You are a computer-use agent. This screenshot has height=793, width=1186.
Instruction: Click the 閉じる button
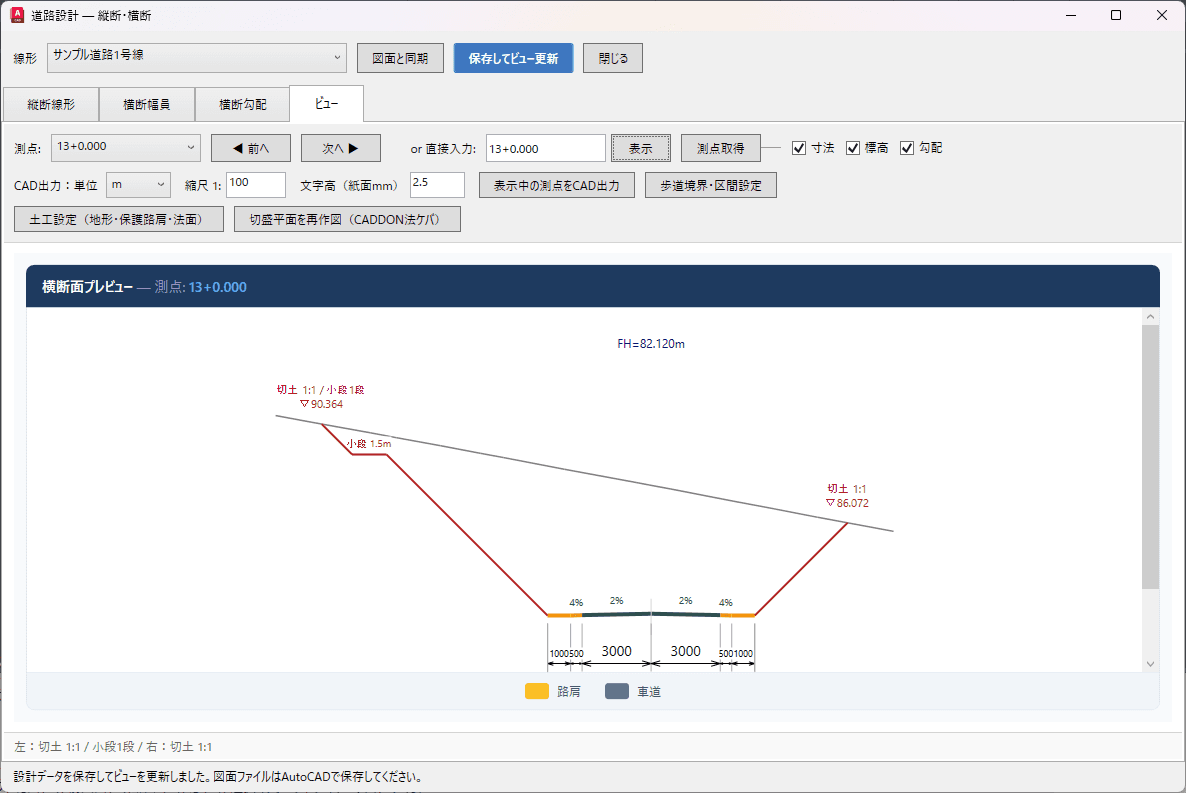[x=613, y=58]
